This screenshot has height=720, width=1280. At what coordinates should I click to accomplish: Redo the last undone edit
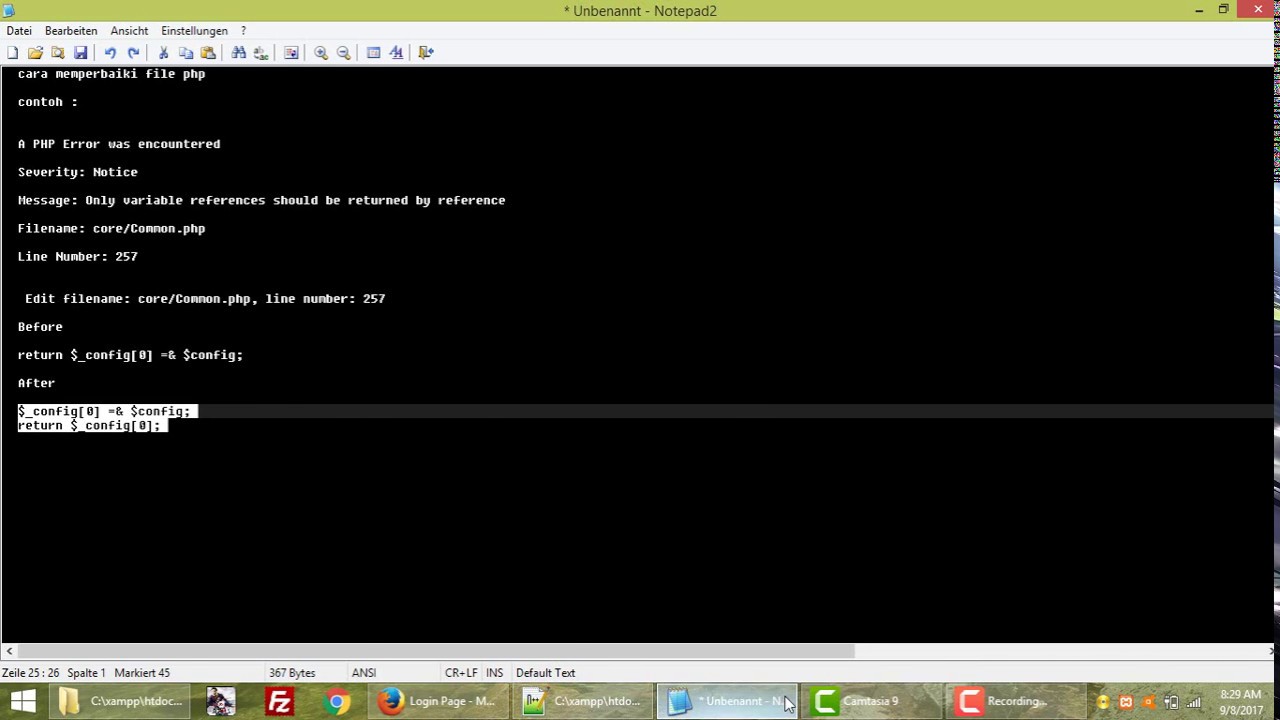[133, 53]
